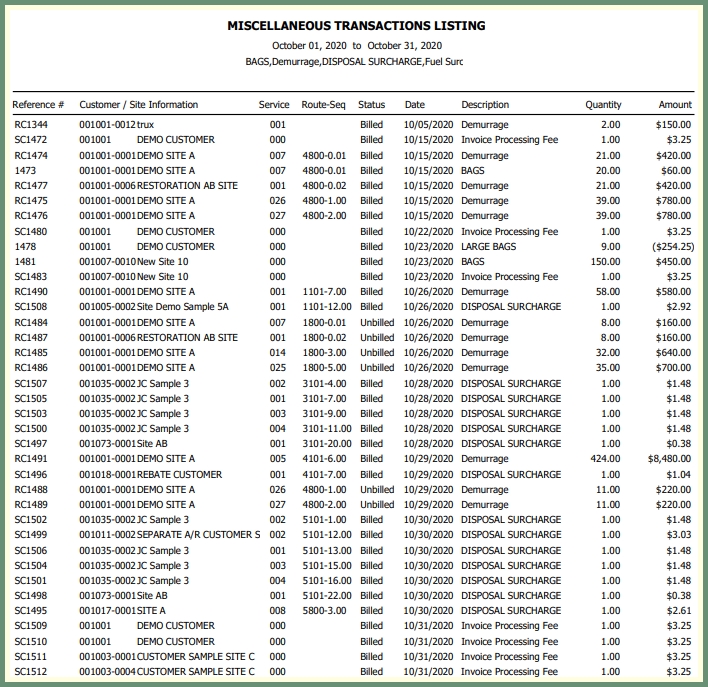Screen dimensions: 708x687
Task: Select quantity value 424.00
Action: coord(604,459)
